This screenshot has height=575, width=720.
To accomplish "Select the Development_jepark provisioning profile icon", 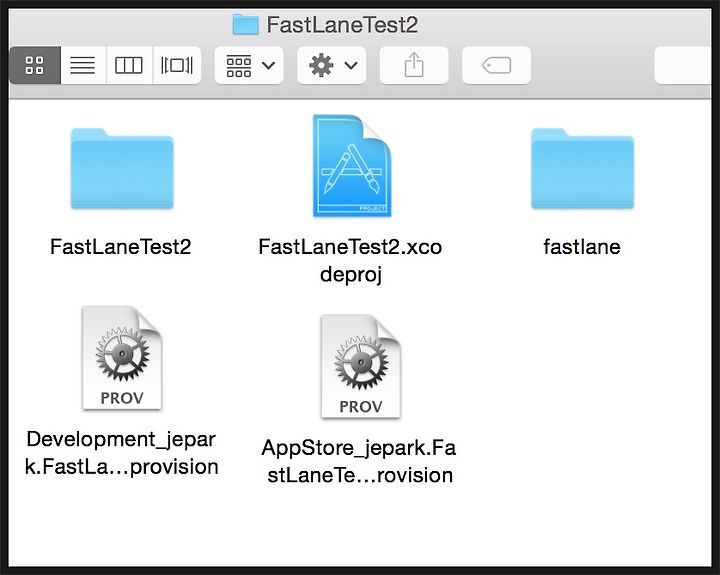I will point(122,358).
